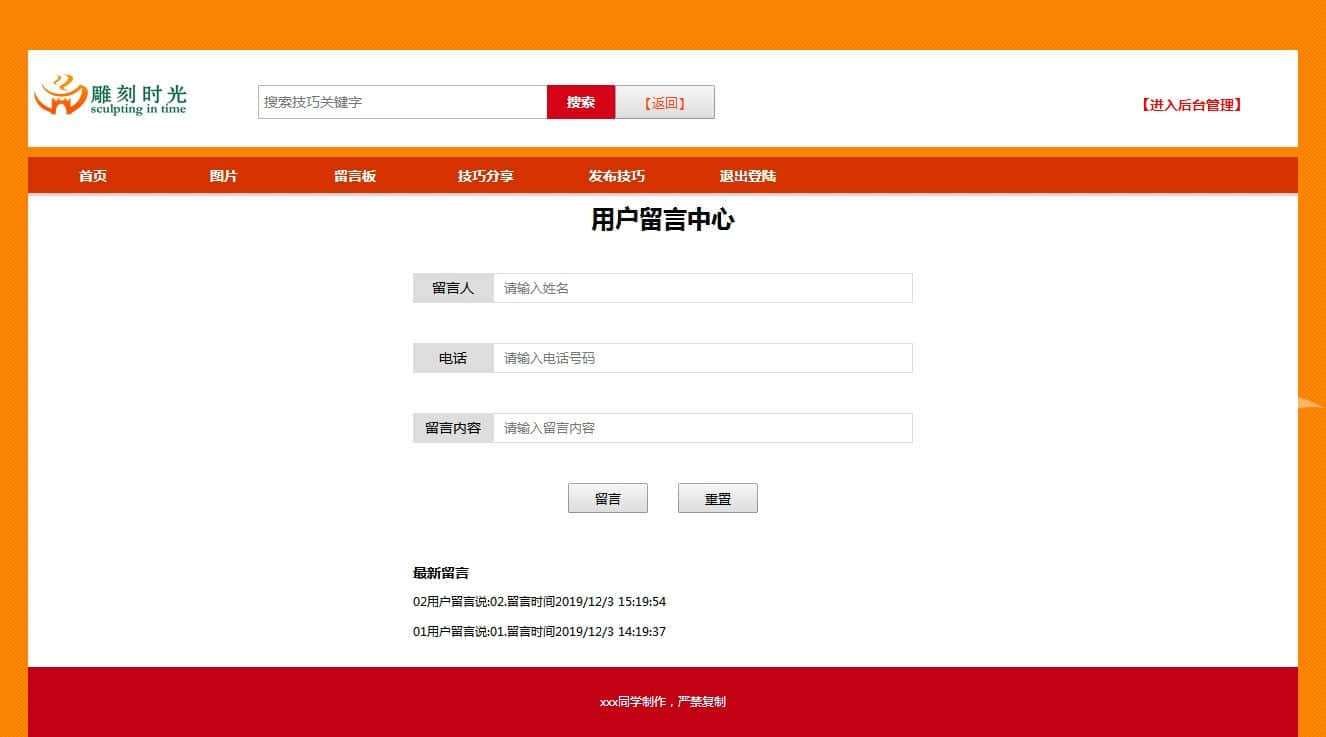Click the 01用户 message entry

click(x=539, y=632)
